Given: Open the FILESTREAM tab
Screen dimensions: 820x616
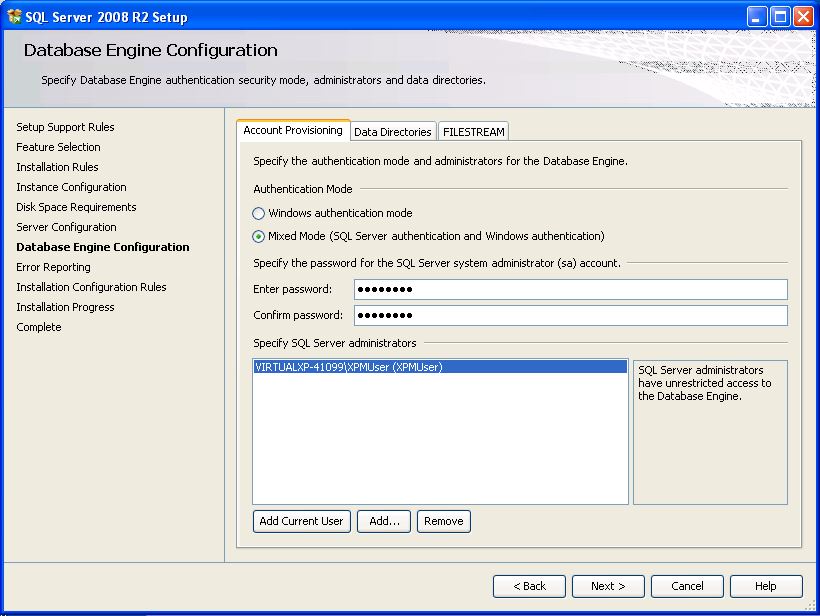Looking at the screenshot, I should [474, 132].
